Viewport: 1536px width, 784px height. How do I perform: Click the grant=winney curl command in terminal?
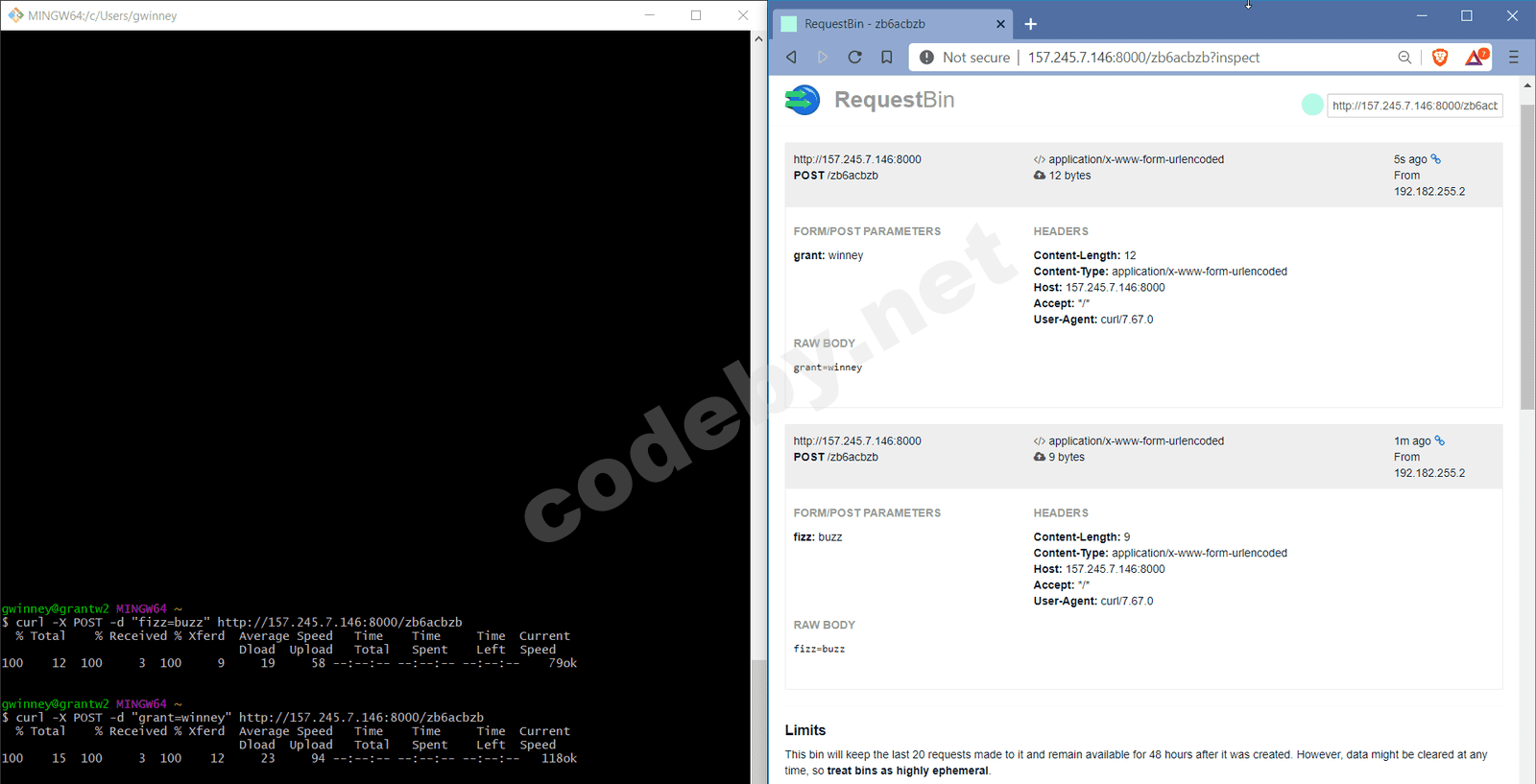[x=250, y=717]
